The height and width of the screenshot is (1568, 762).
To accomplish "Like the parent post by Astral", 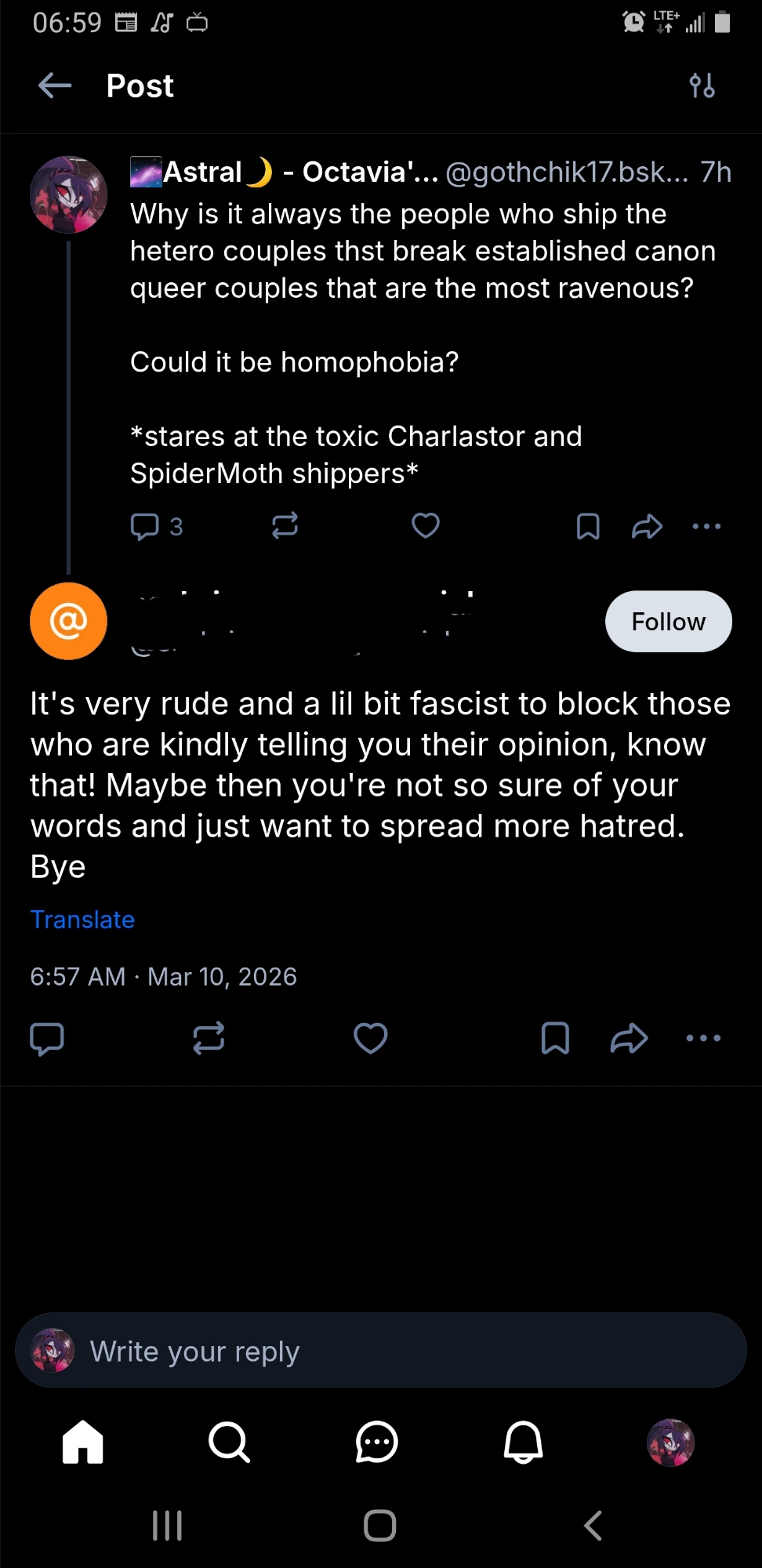I will 426,525.
